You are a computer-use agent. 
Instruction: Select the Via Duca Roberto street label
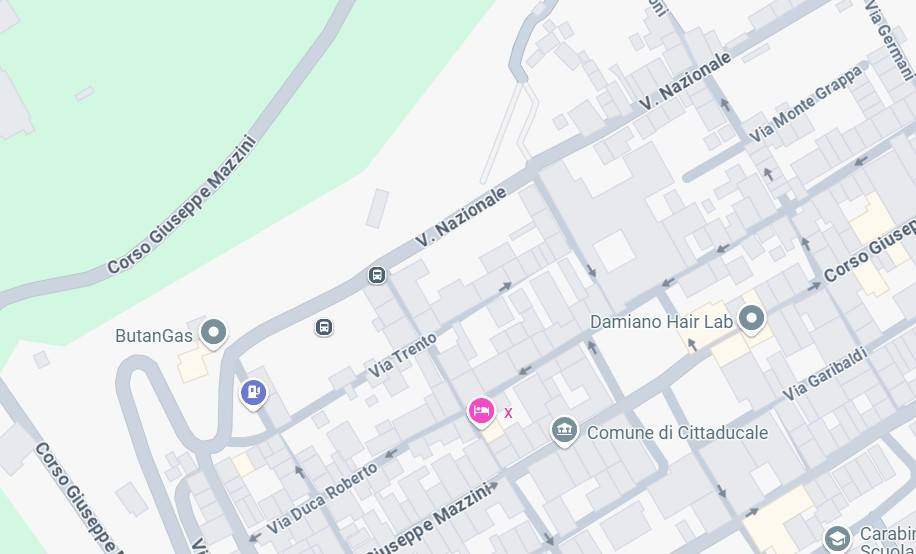(x=322, y=498)
